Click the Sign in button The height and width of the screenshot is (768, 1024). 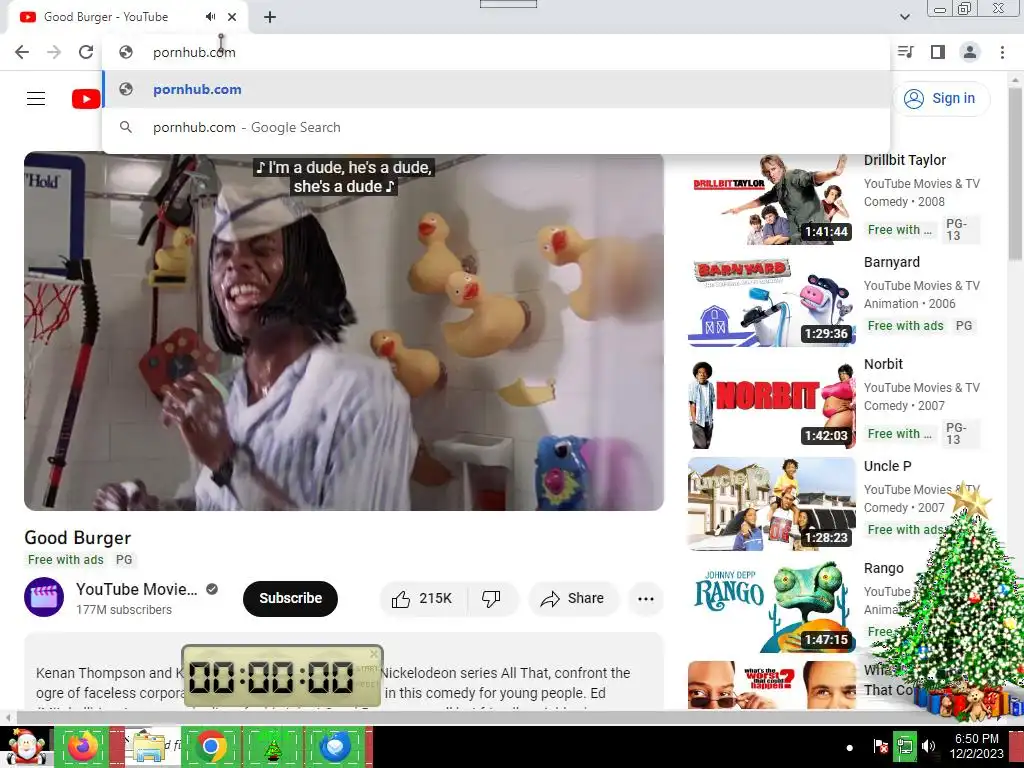coord(940,99)
